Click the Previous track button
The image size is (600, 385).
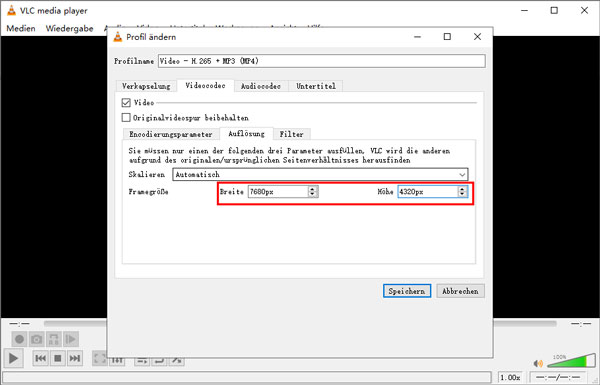point(40,358)
